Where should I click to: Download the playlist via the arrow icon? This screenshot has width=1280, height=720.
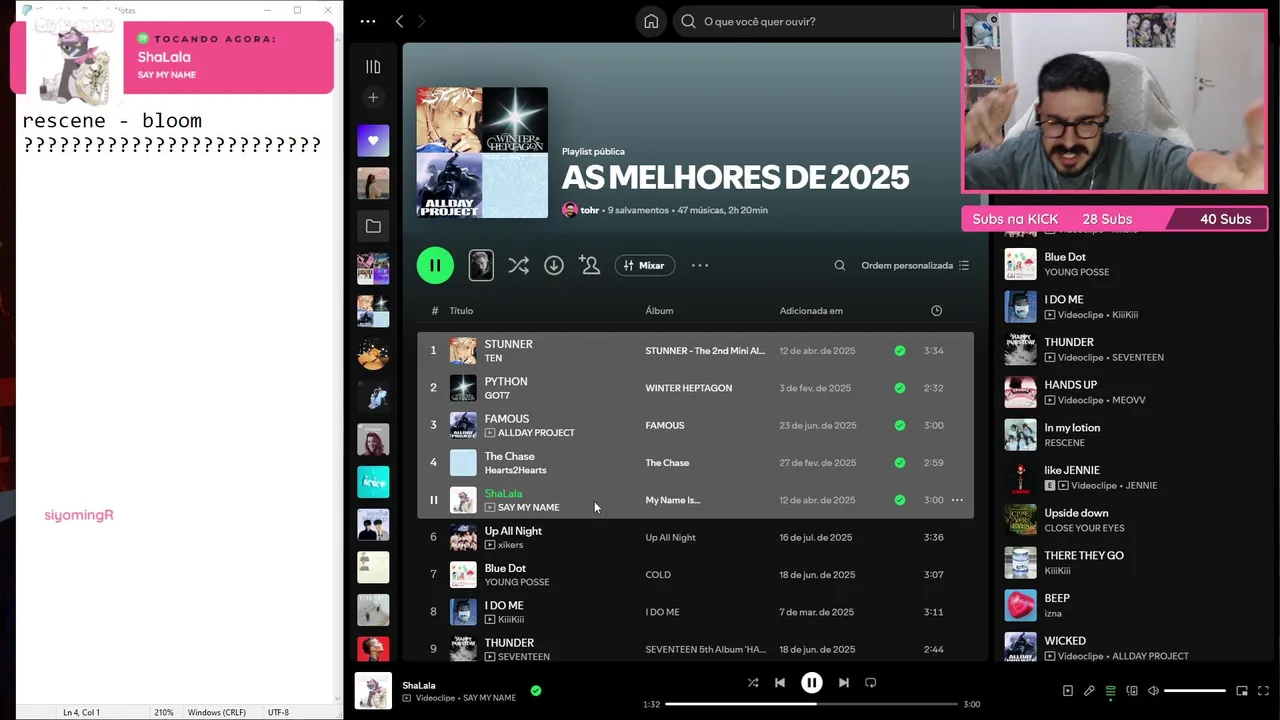(554, 265)
